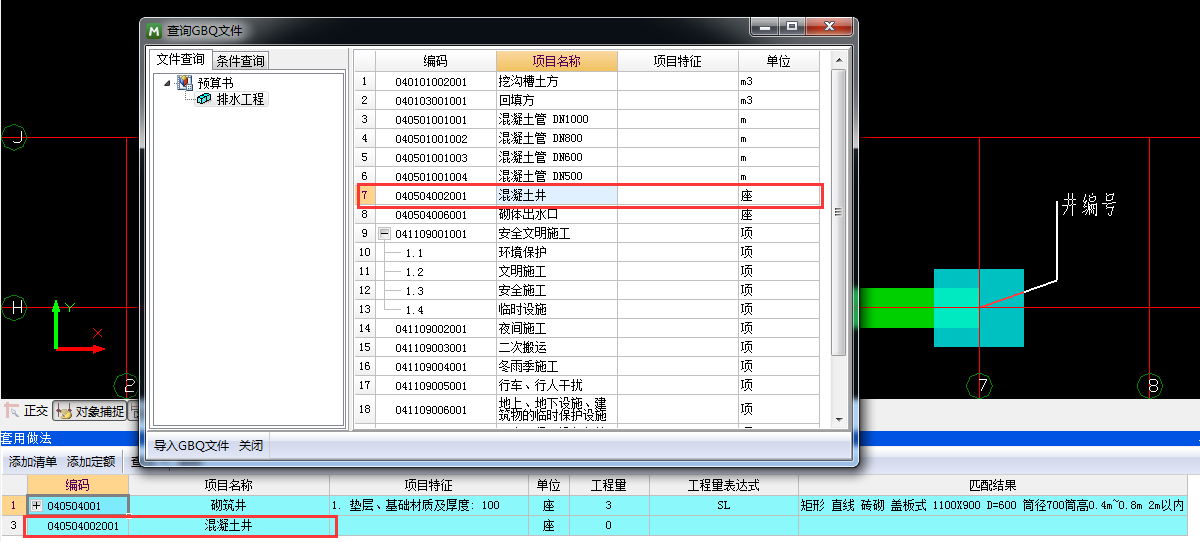Switch to the 文件查询 tab

click(x=180, y=60)
